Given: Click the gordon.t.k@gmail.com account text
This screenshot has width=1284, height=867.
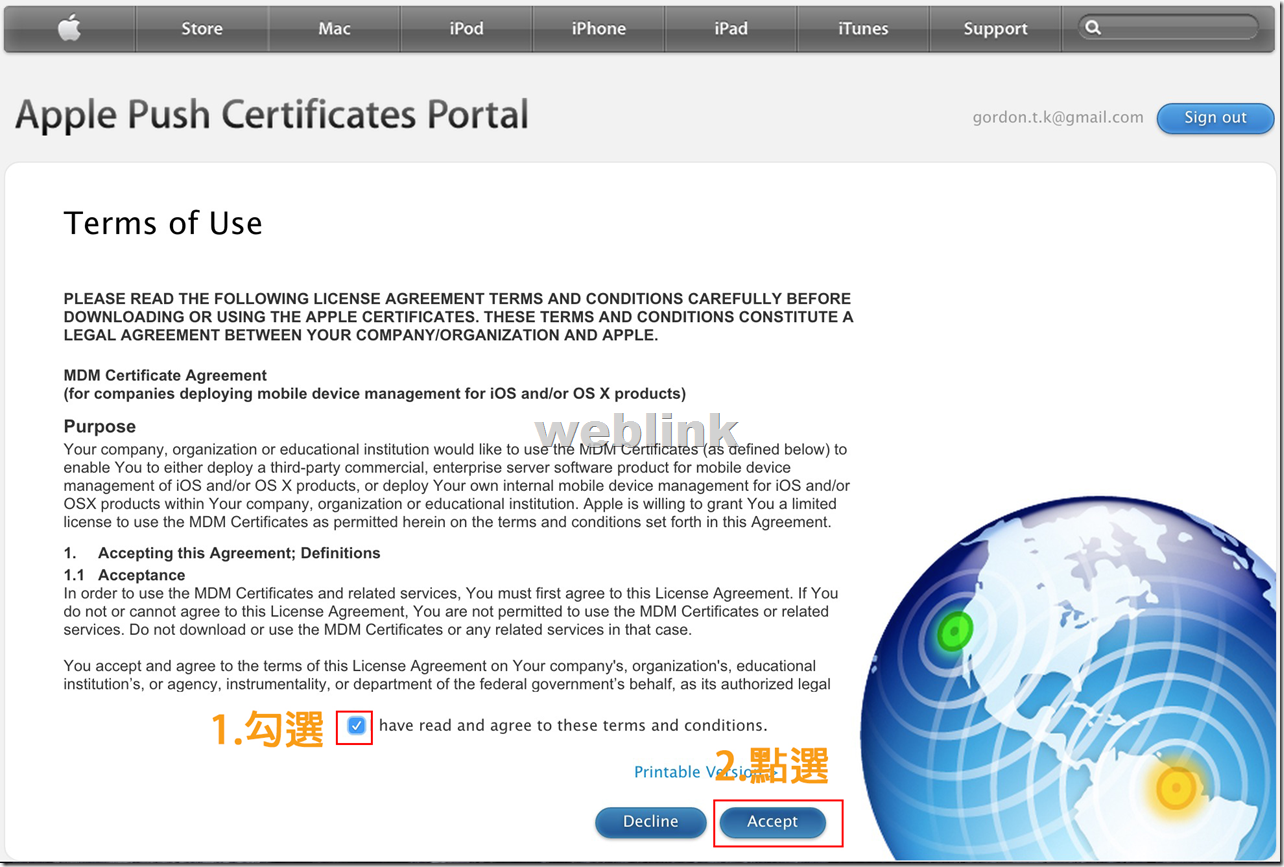Looking at the screenshot, I should 1058,118.
